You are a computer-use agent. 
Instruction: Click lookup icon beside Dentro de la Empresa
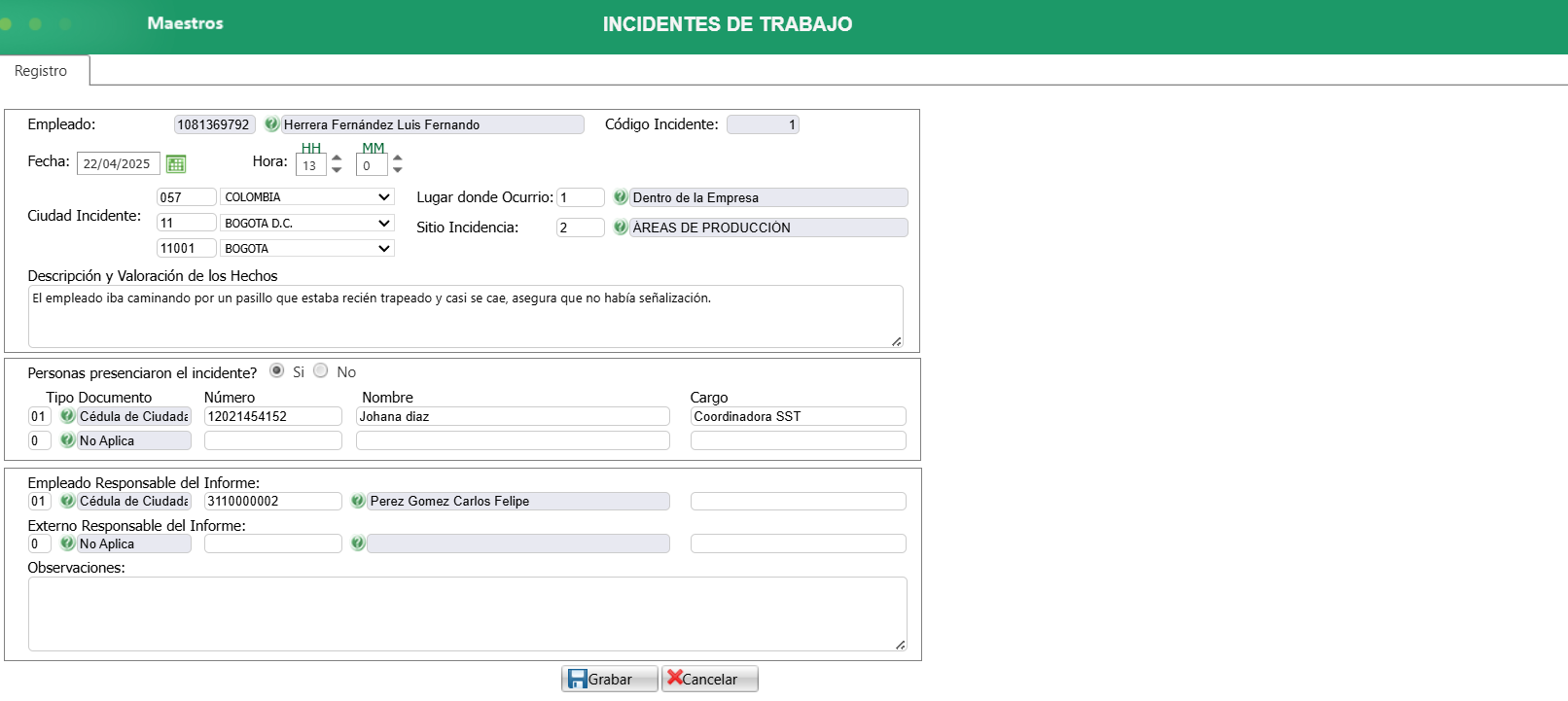[x=621, y=197]
